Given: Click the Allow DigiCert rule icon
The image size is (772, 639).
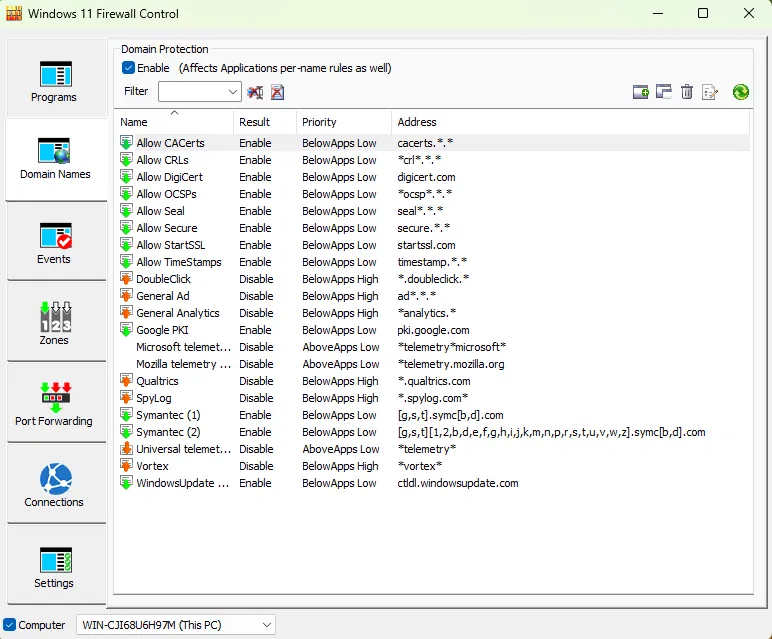Looking at the screenshot, I should (126, 177).
